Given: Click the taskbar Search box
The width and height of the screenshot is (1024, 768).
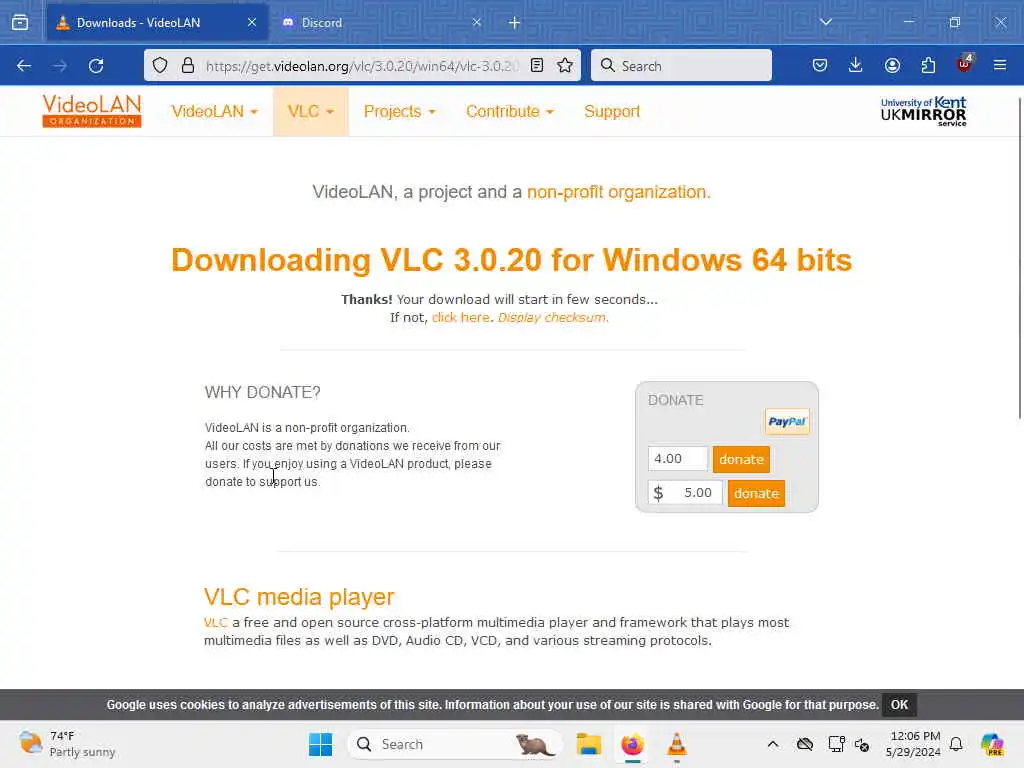Looking at the screenshot, I should [x=455, y=744].
